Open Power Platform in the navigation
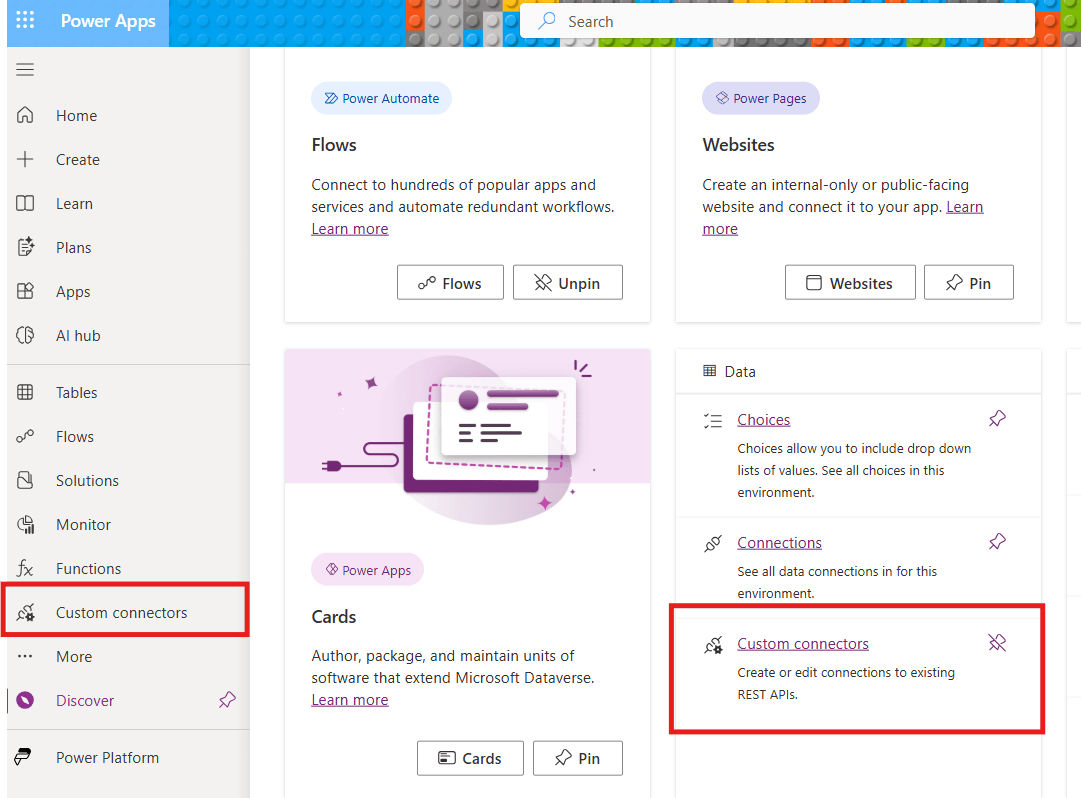Screen dimensions: 1081x798 coord(128,757)
